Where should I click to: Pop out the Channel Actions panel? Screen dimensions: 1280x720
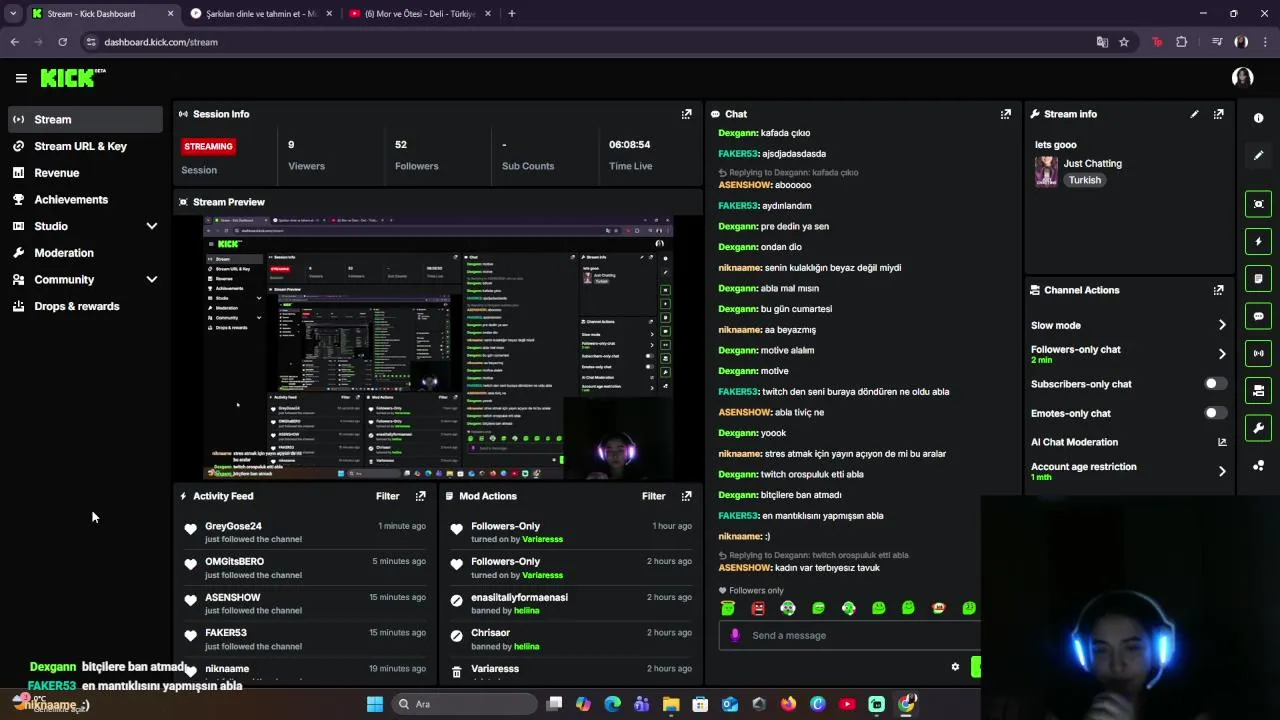[1218, 290]
